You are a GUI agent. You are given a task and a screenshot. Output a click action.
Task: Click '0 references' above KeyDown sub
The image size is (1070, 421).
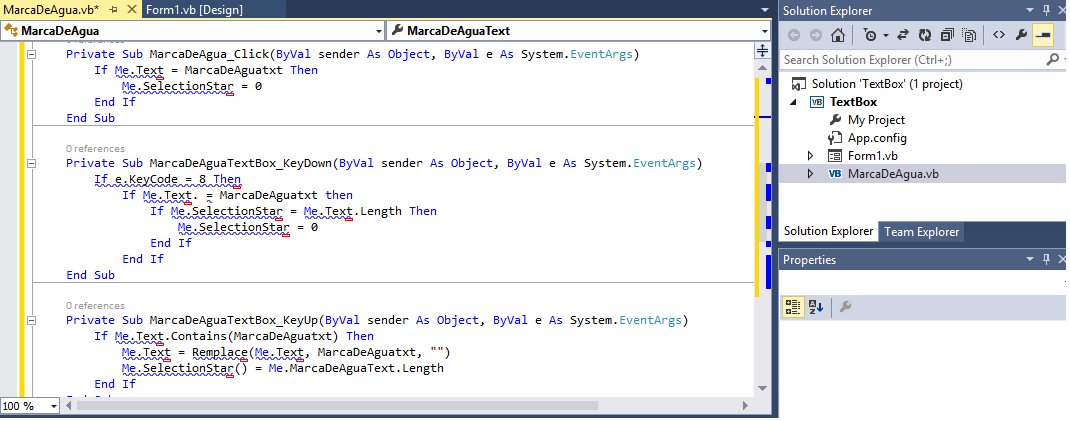click(x=96, y=149)
